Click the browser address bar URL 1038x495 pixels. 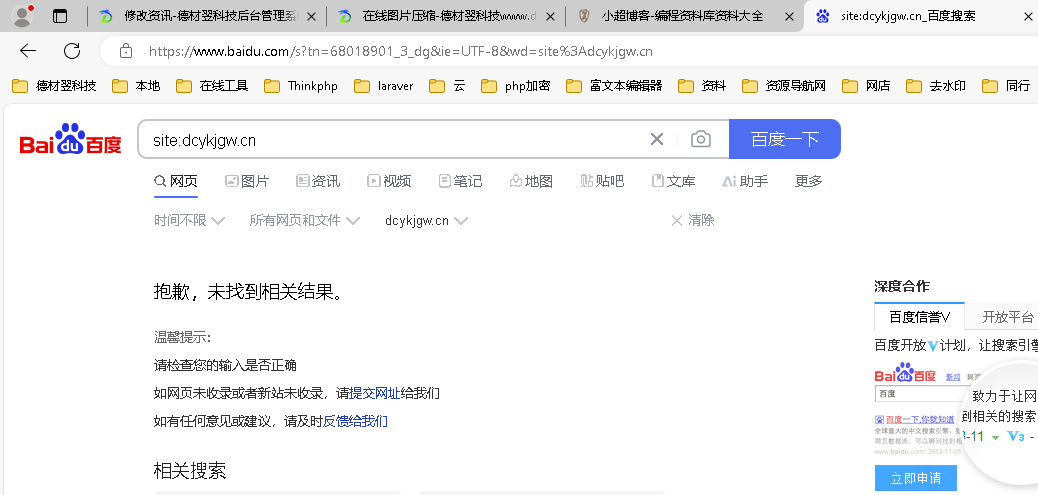pos(401,51)
